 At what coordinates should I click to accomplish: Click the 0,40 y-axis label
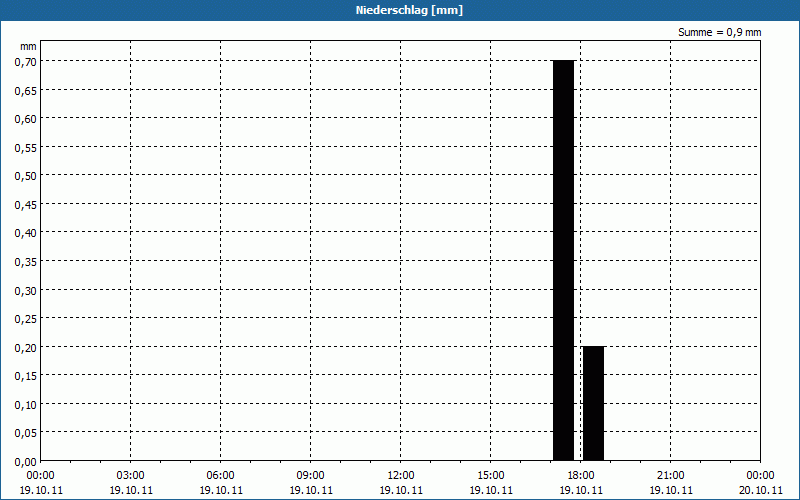click(x=26, y=234)
